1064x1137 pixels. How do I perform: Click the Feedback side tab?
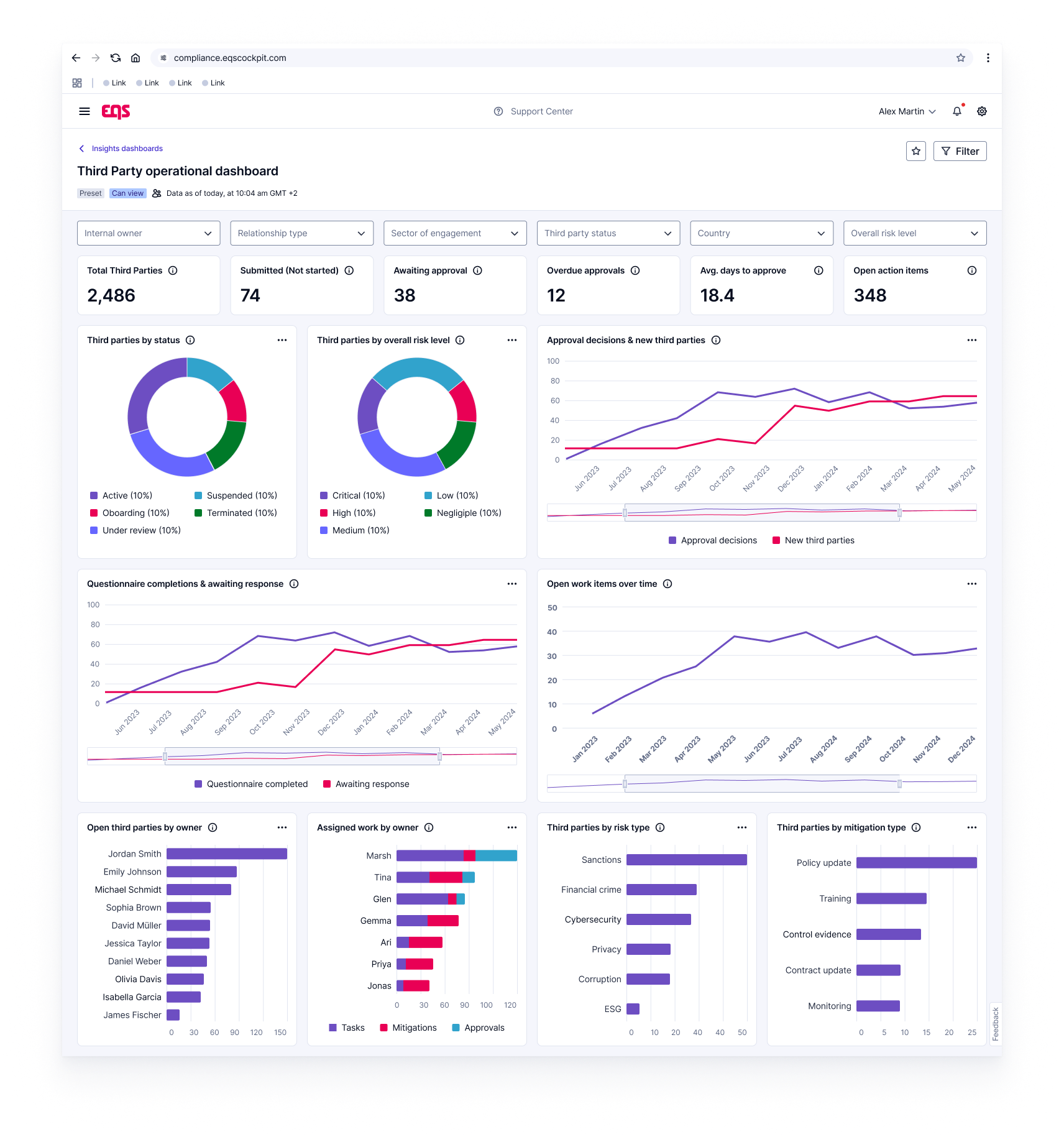(996, 1024)
